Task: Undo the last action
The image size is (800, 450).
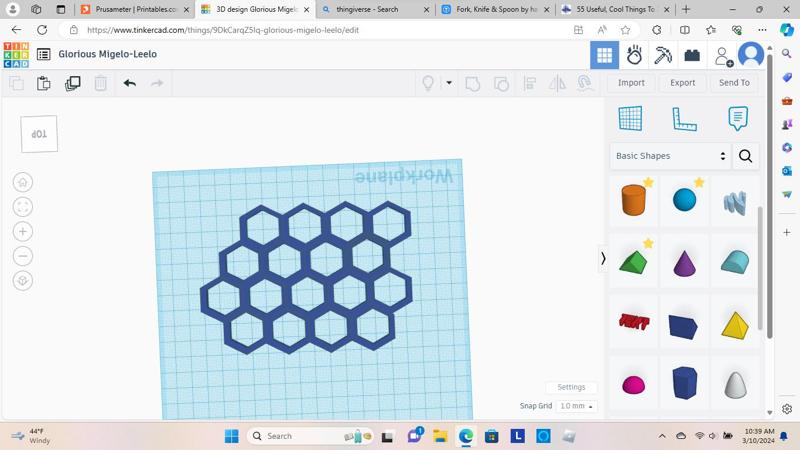Action: 130,83
